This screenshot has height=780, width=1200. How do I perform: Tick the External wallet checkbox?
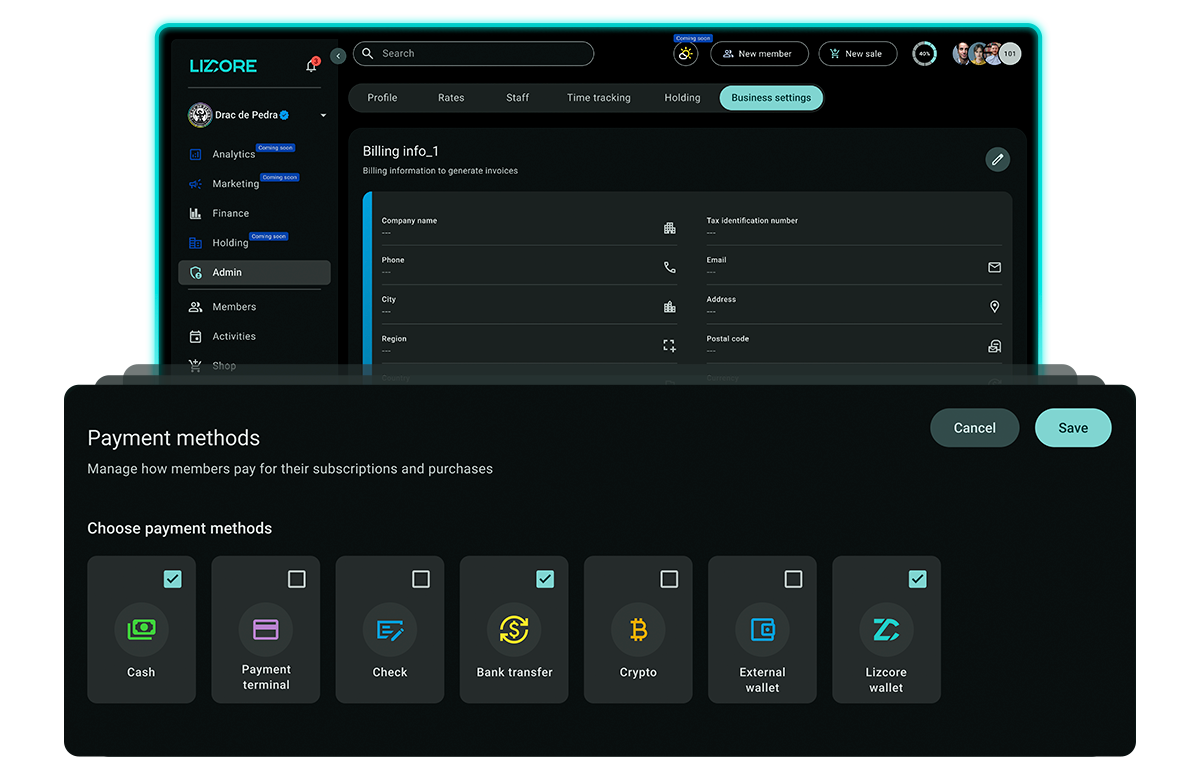(793, 579)
